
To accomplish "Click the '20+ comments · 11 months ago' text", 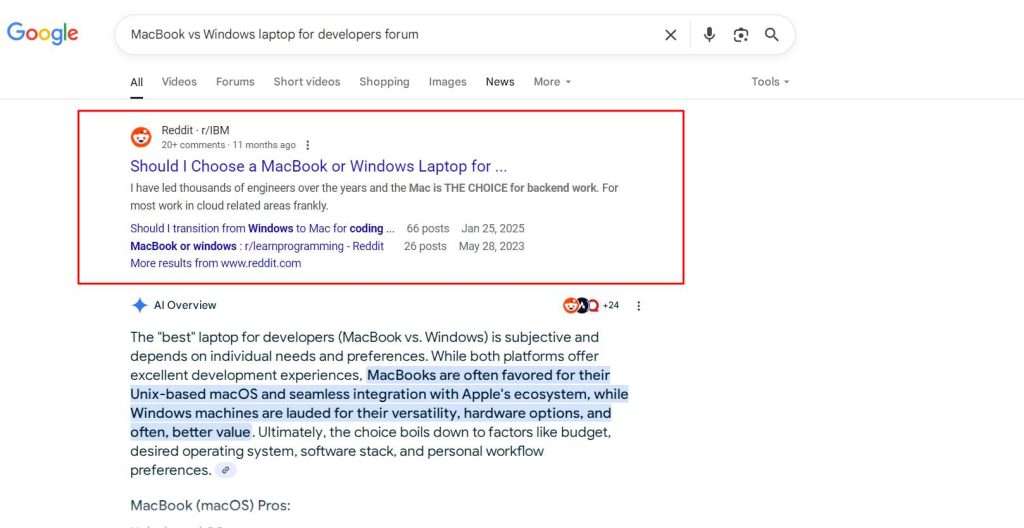I will [x=229, y=145].
